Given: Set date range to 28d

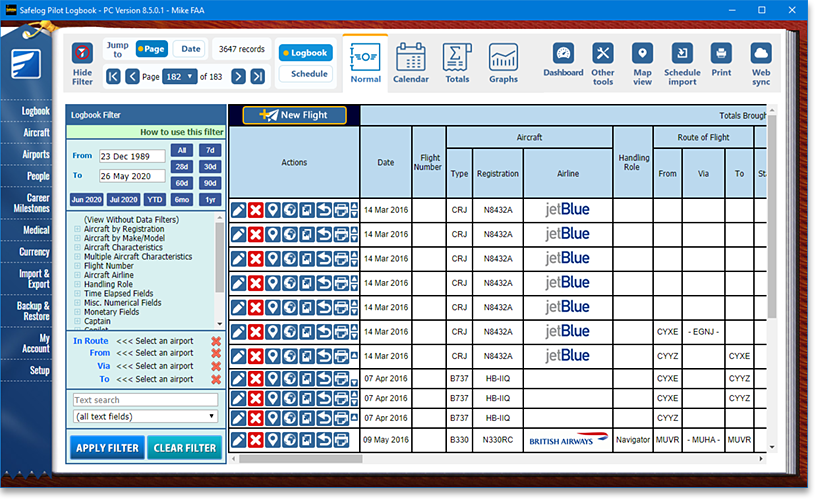Looking at the screenshot, I should 181,167.
